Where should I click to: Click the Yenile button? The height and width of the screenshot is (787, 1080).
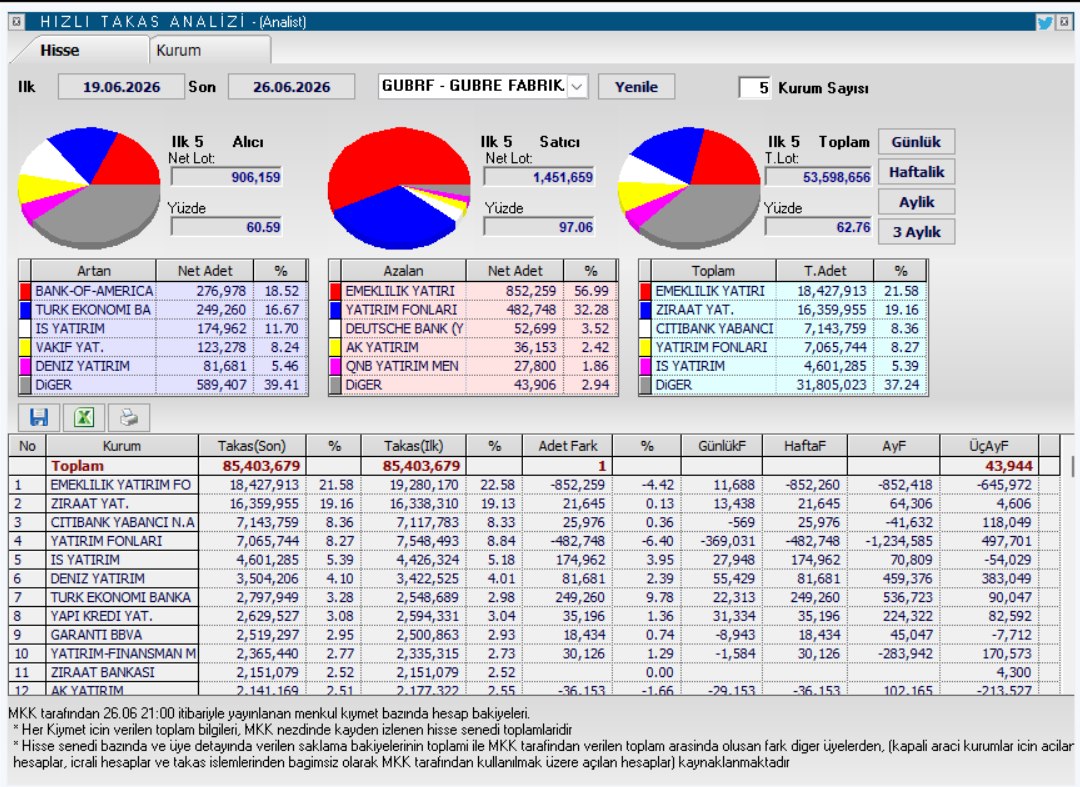tap(636, 87)
